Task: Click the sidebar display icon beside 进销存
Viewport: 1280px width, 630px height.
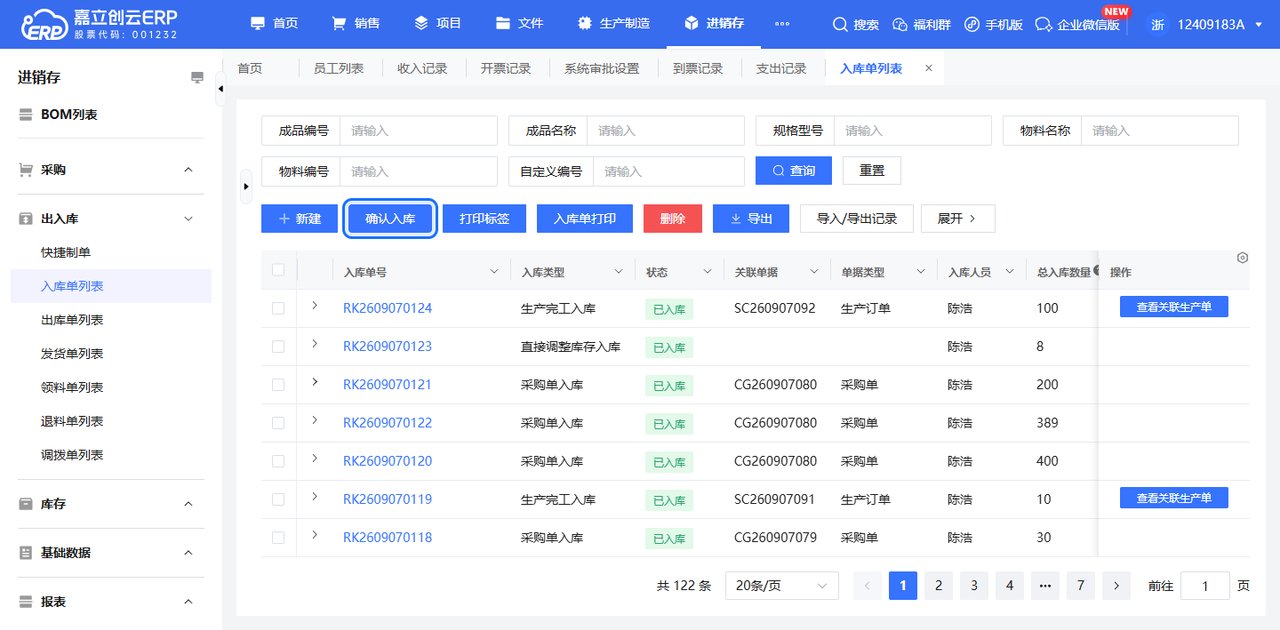Action: [x=197, y=78]
